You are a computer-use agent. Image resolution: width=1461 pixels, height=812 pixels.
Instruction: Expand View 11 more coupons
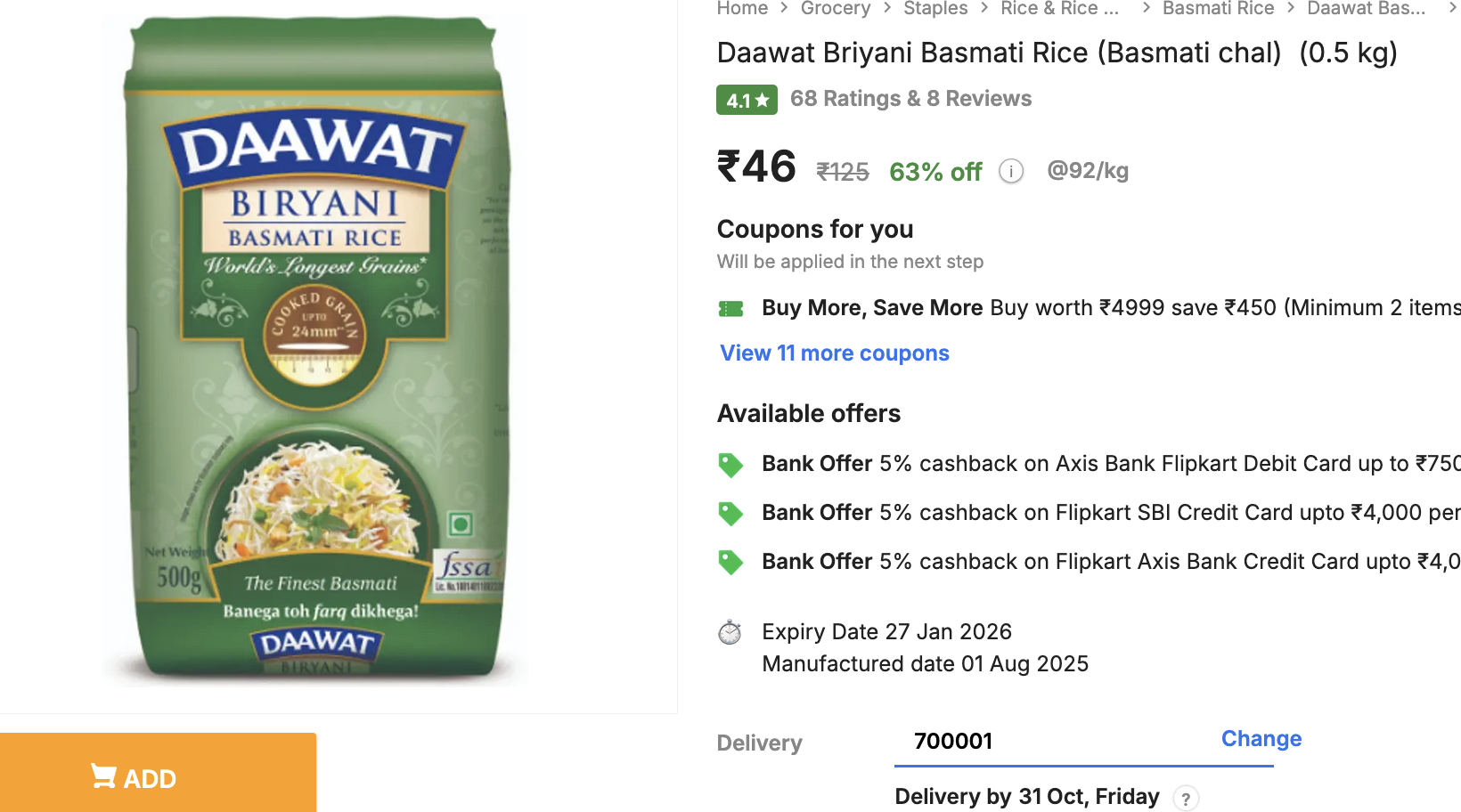point(835,353)
